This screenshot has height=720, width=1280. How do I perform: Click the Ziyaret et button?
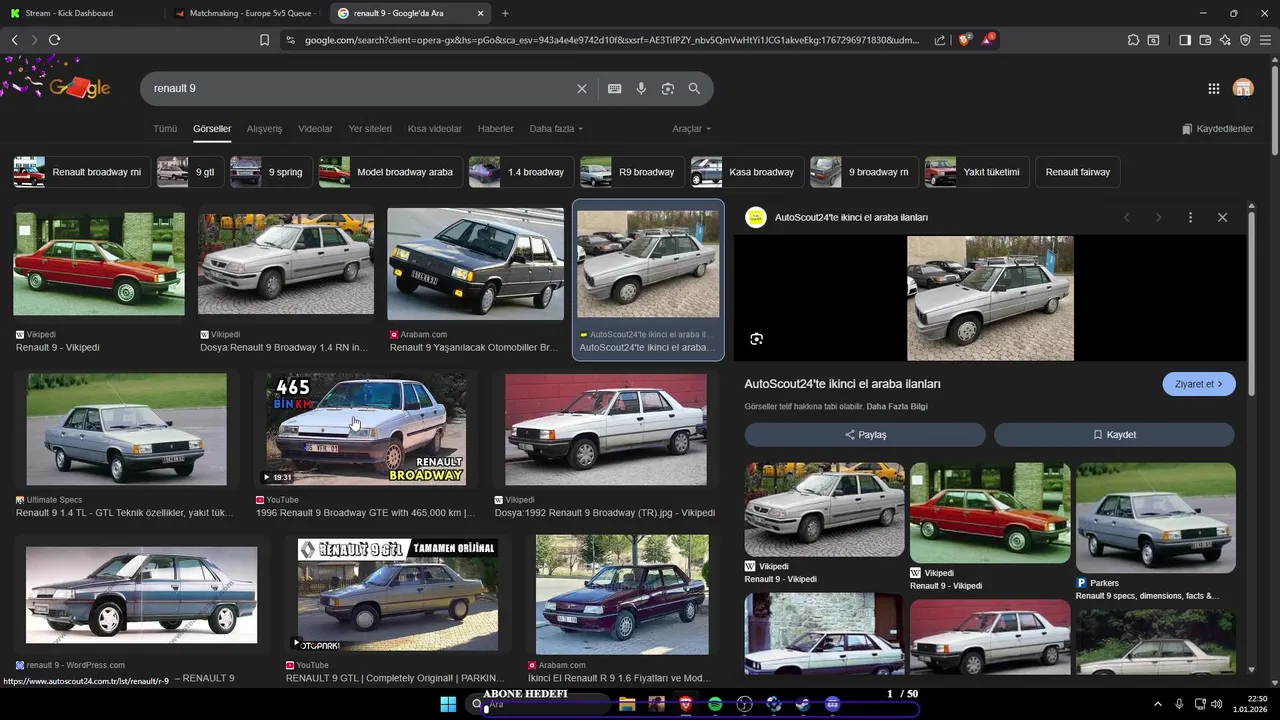1199,384
